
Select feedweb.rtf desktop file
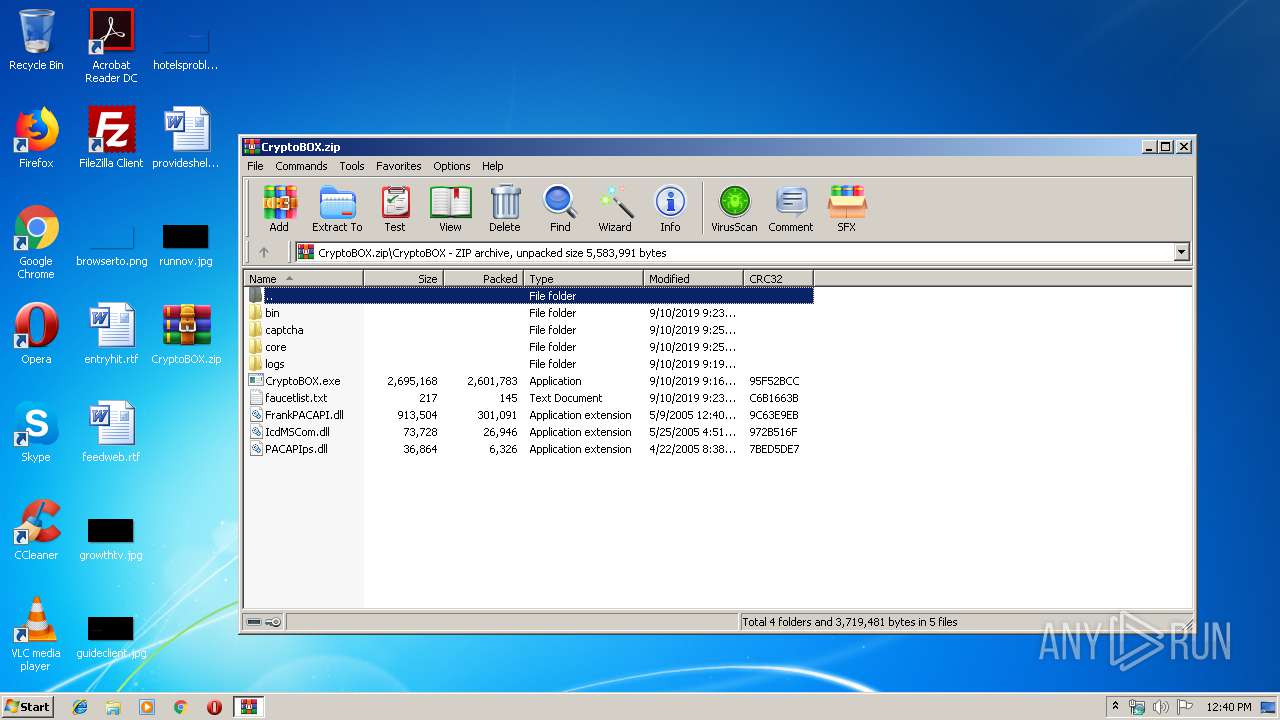click(x=111, y=432)
